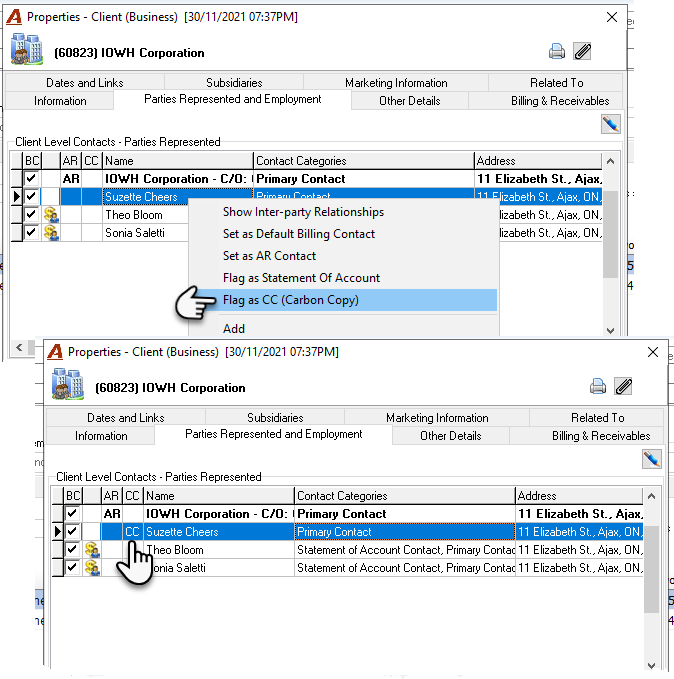Click Name column header in upper grid
Image resolution: width=674 pixels, height=679 pixels.
click(178, 161)
